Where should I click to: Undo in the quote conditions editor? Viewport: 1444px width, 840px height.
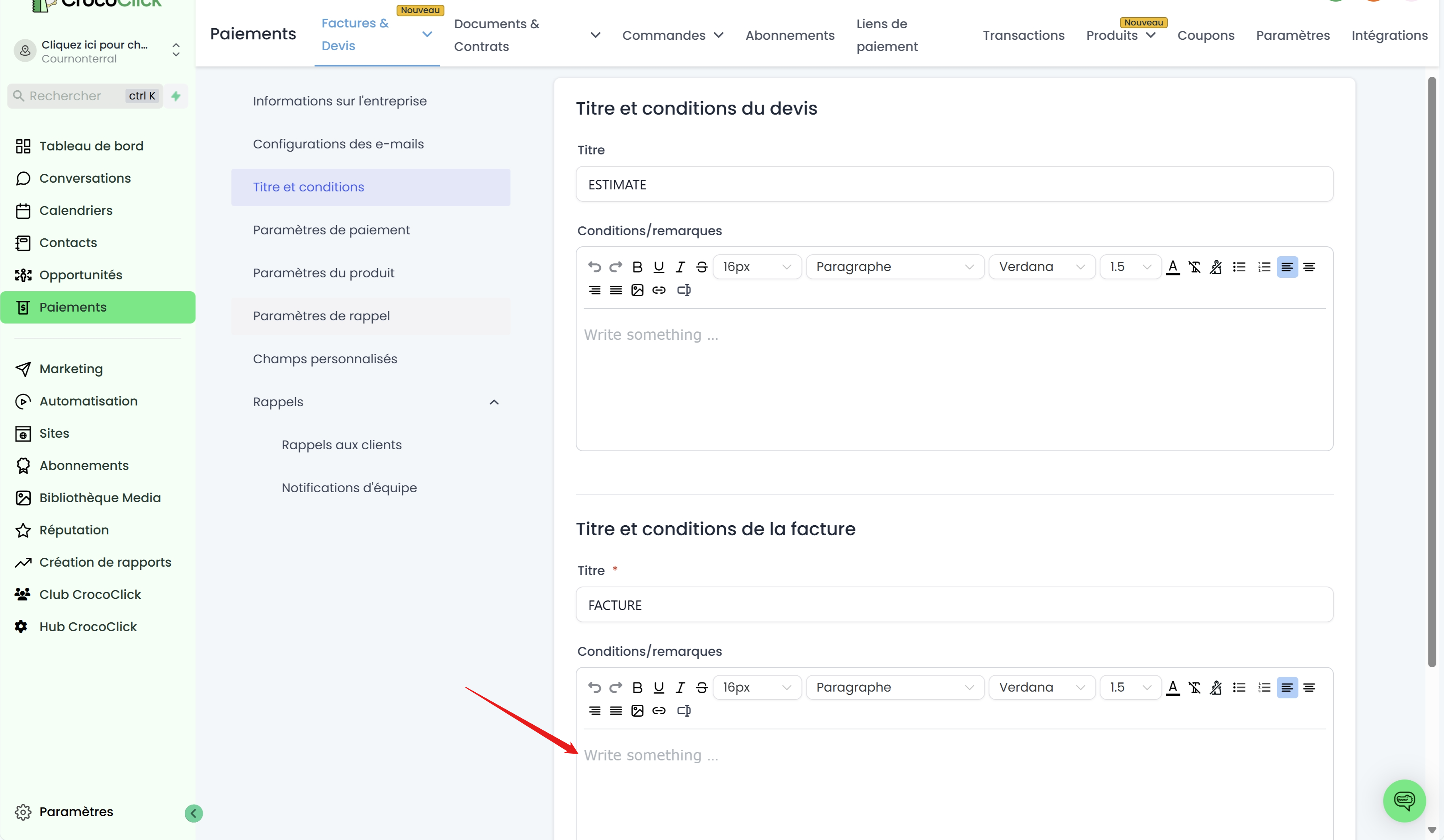[594, 267]
